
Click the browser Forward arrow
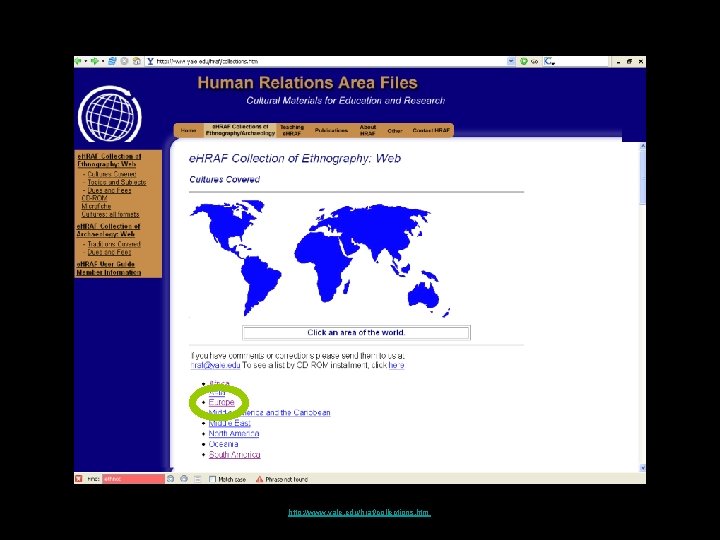coord(95,61)
